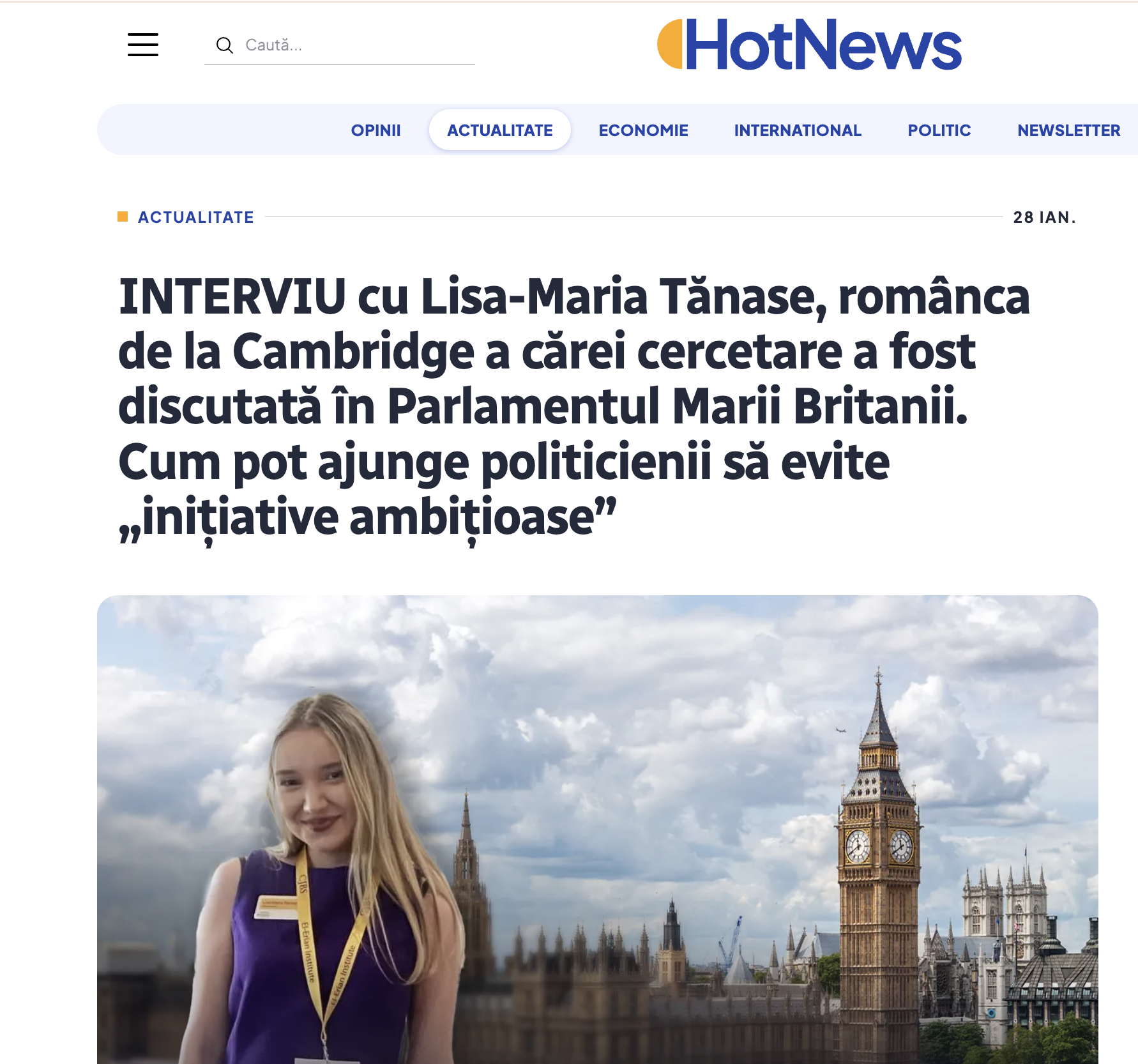This screenshot has height=1064, width=1138.
Task: Go to the Economie section
Action: [x=643, y=130]
